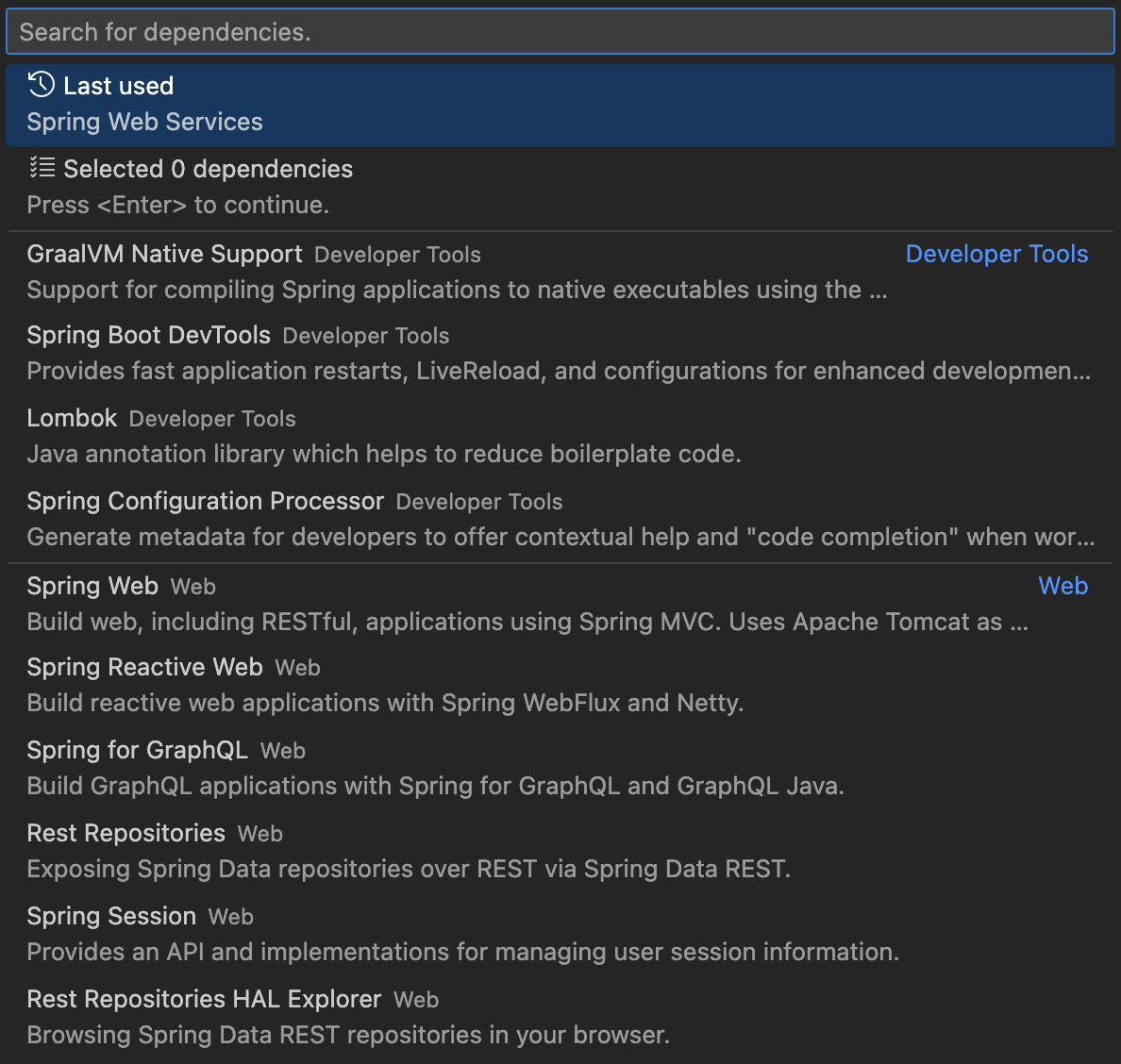This screenshot has width=1121, height=1064.
Task: Click the Selected dependencies checklist icon
Action: click(x=42, y=167)
